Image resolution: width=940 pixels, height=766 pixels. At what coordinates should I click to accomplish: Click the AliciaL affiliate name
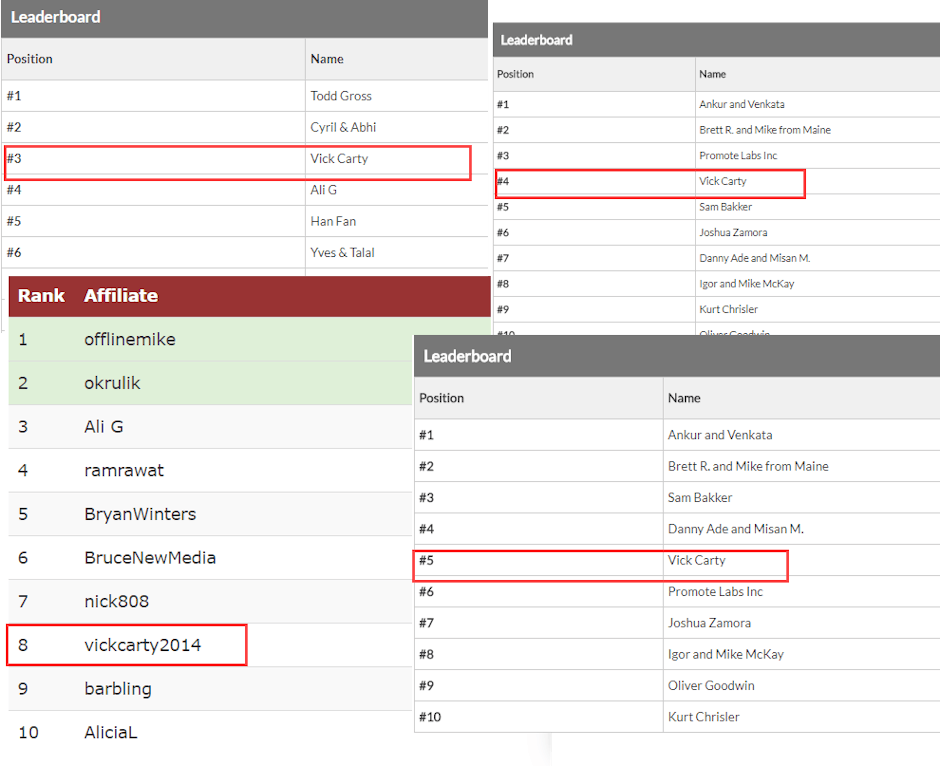[x=110, y=733]
